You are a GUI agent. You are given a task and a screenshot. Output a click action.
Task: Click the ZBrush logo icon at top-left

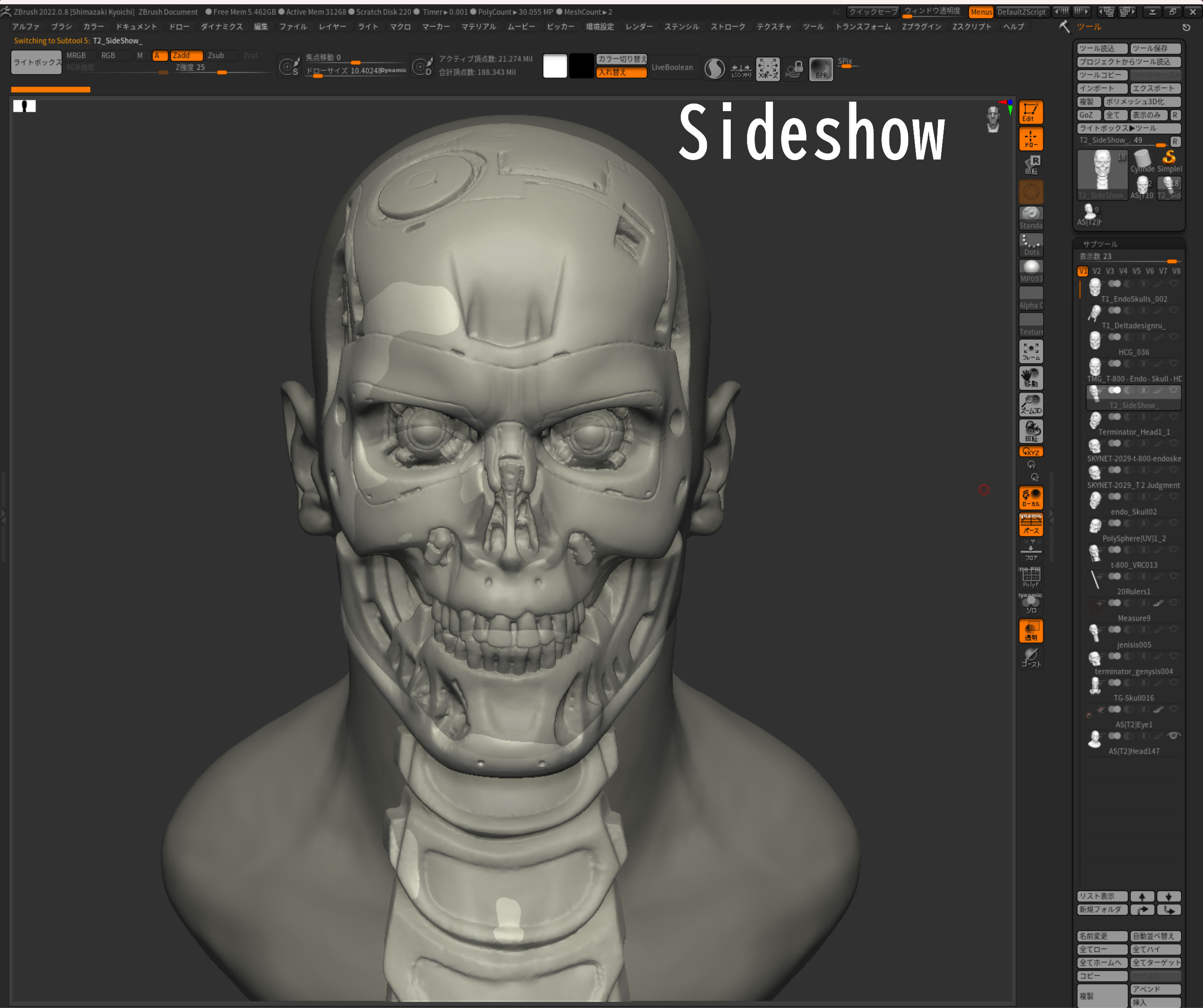(6, 12)
